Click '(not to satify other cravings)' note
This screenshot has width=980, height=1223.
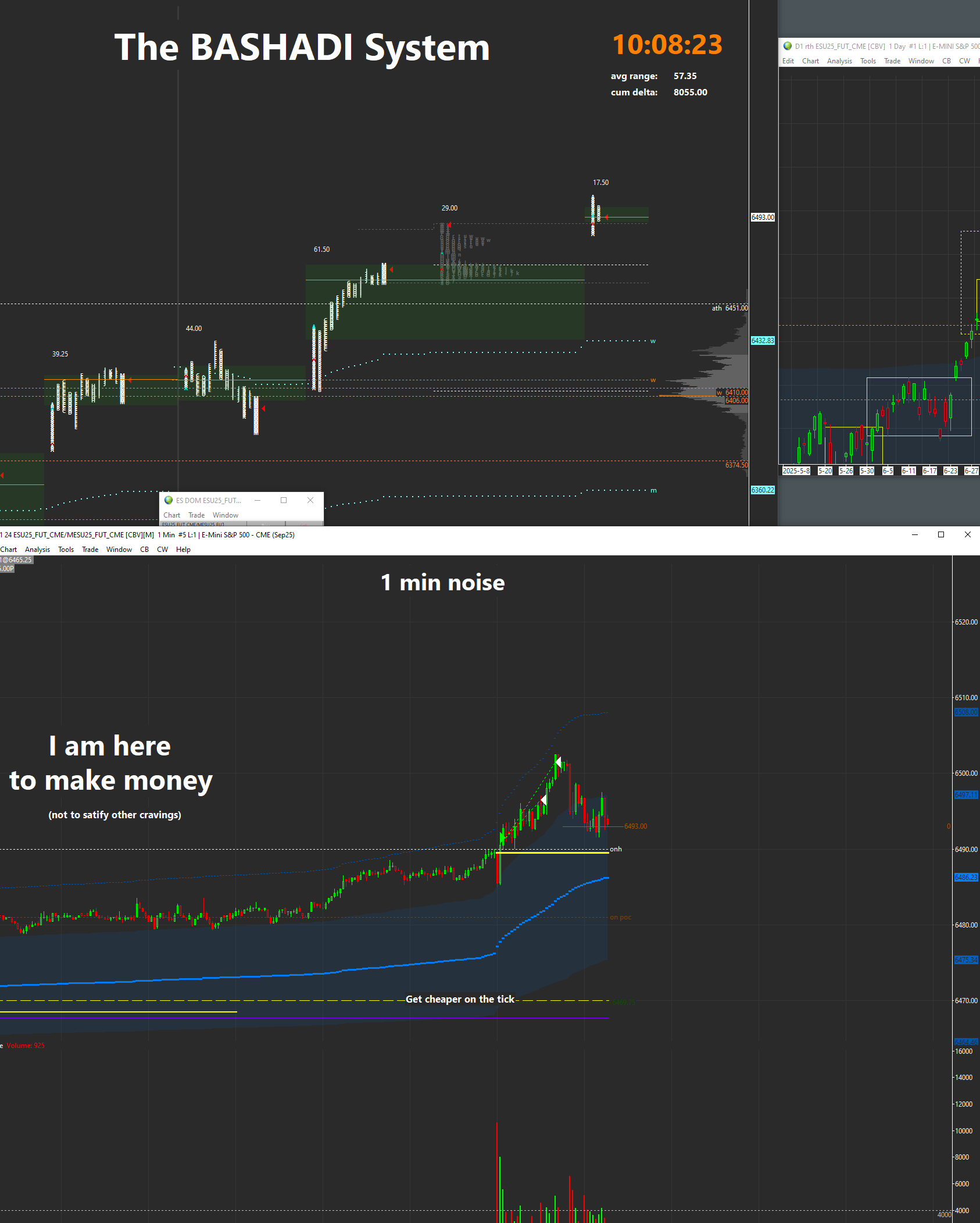click(115, 815)
